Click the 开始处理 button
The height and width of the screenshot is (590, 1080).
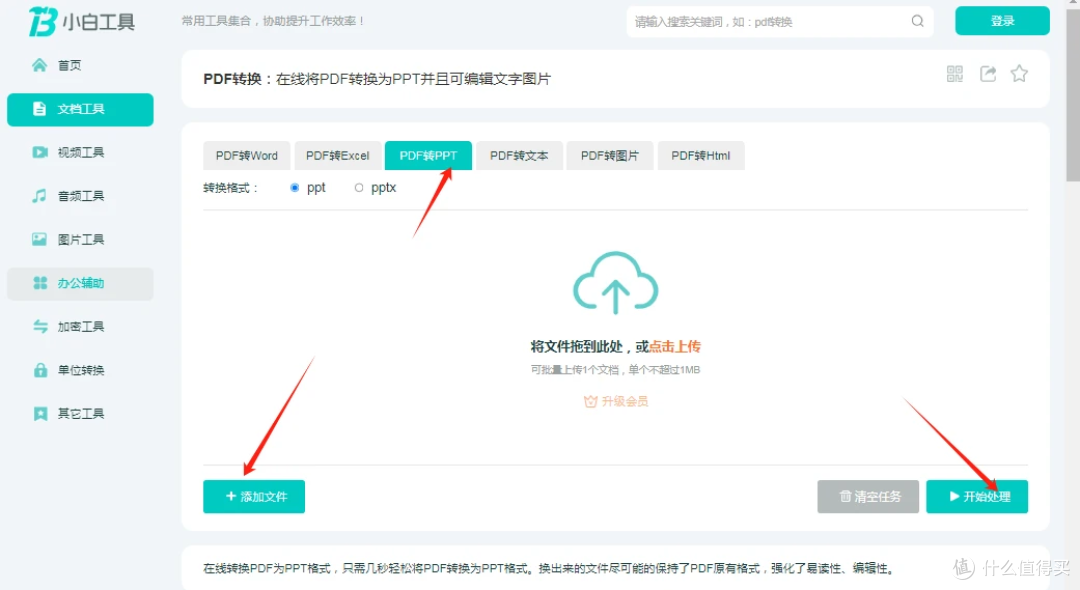(977, 496)
